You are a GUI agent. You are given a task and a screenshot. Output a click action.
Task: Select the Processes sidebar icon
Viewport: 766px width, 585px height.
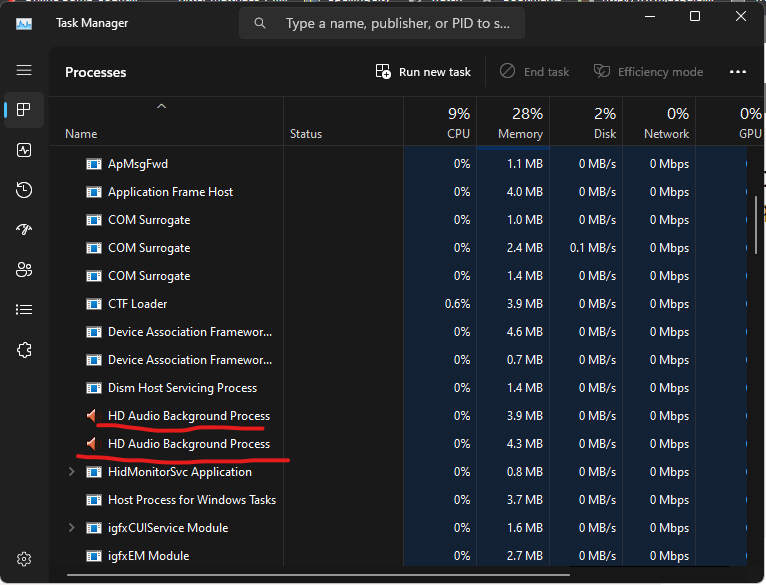(x=24, y=109)
